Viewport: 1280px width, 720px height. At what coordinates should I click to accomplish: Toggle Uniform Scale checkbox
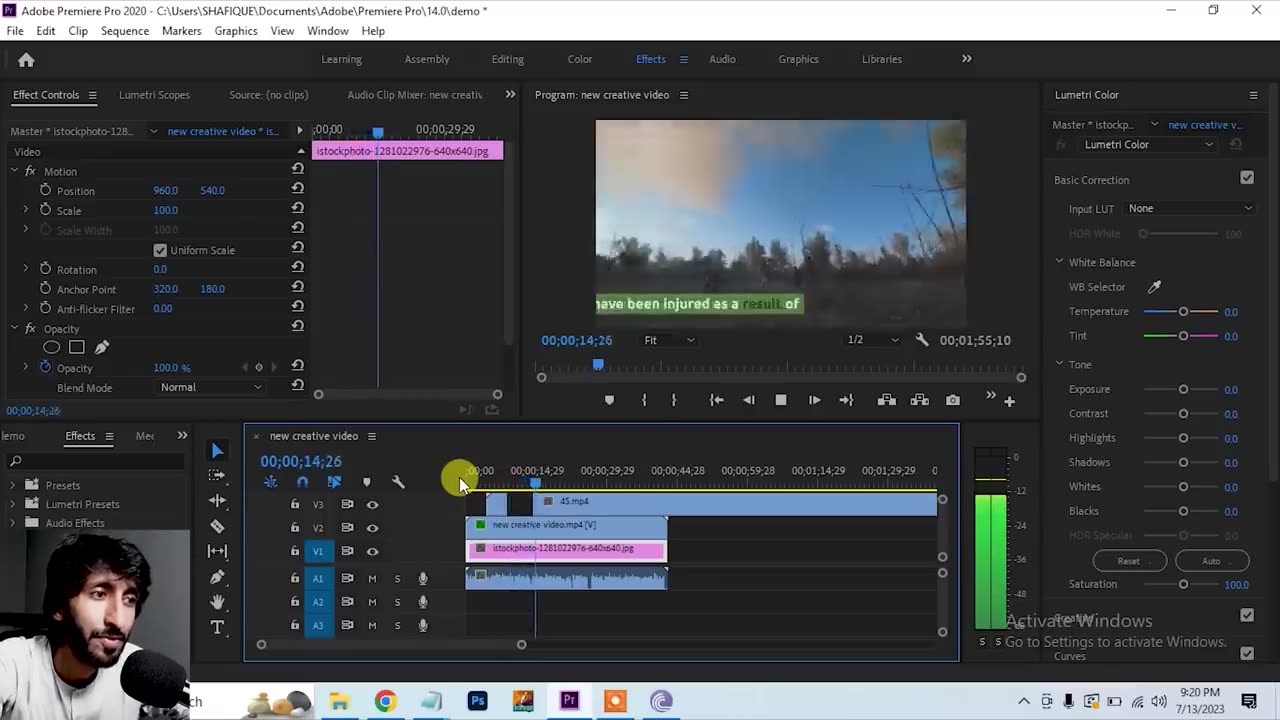[160, 250]
